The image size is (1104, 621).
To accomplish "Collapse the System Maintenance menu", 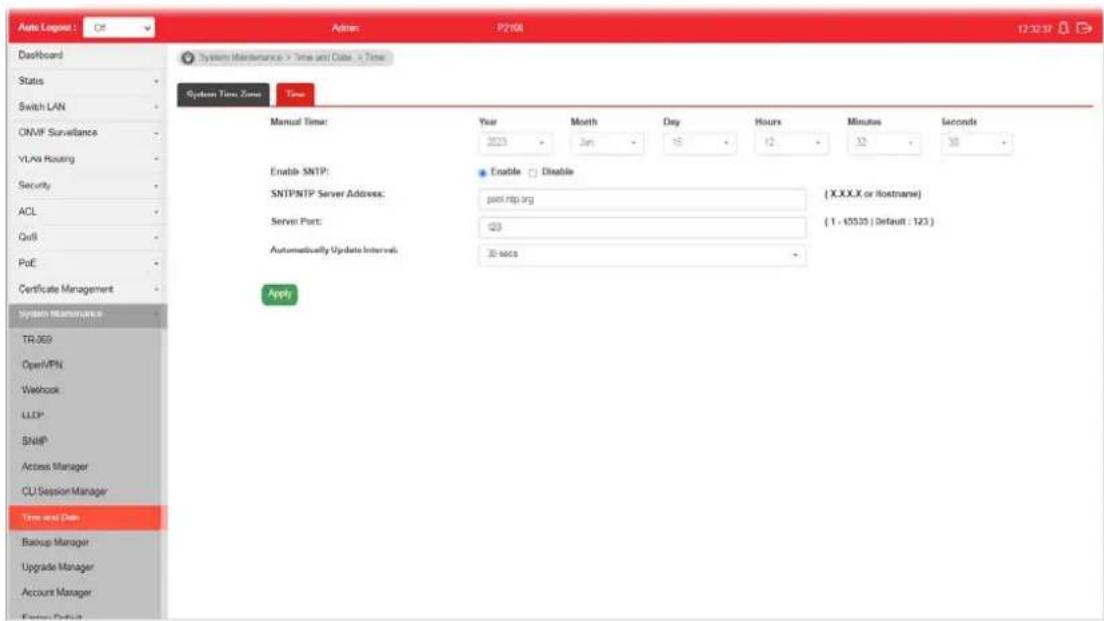I will (88, 314).
